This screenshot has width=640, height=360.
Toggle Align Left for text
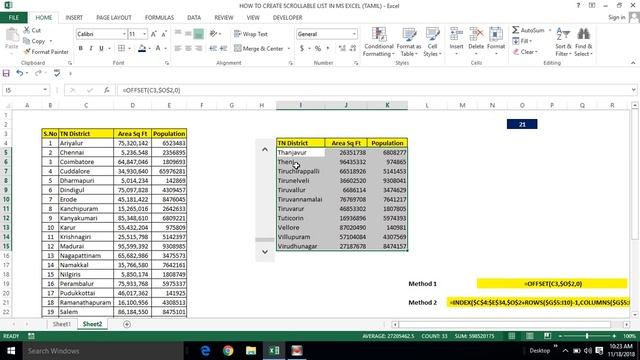click(178, 48)
